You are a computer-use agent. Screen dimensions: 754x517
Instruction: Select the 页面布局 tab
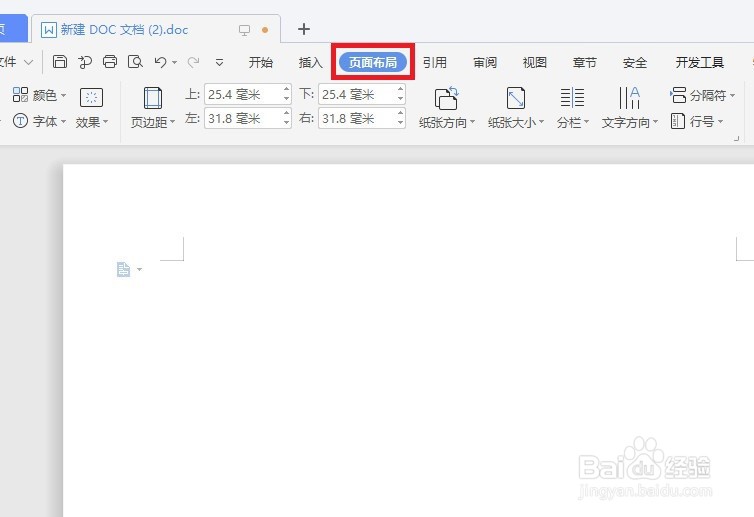(x=373, y=62)
